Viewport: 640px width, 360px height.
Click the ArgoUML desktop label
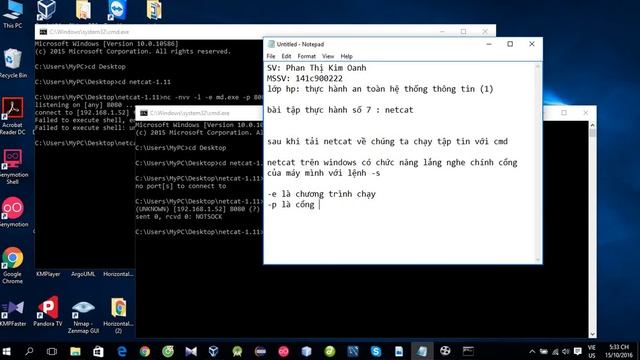[83, 274]
